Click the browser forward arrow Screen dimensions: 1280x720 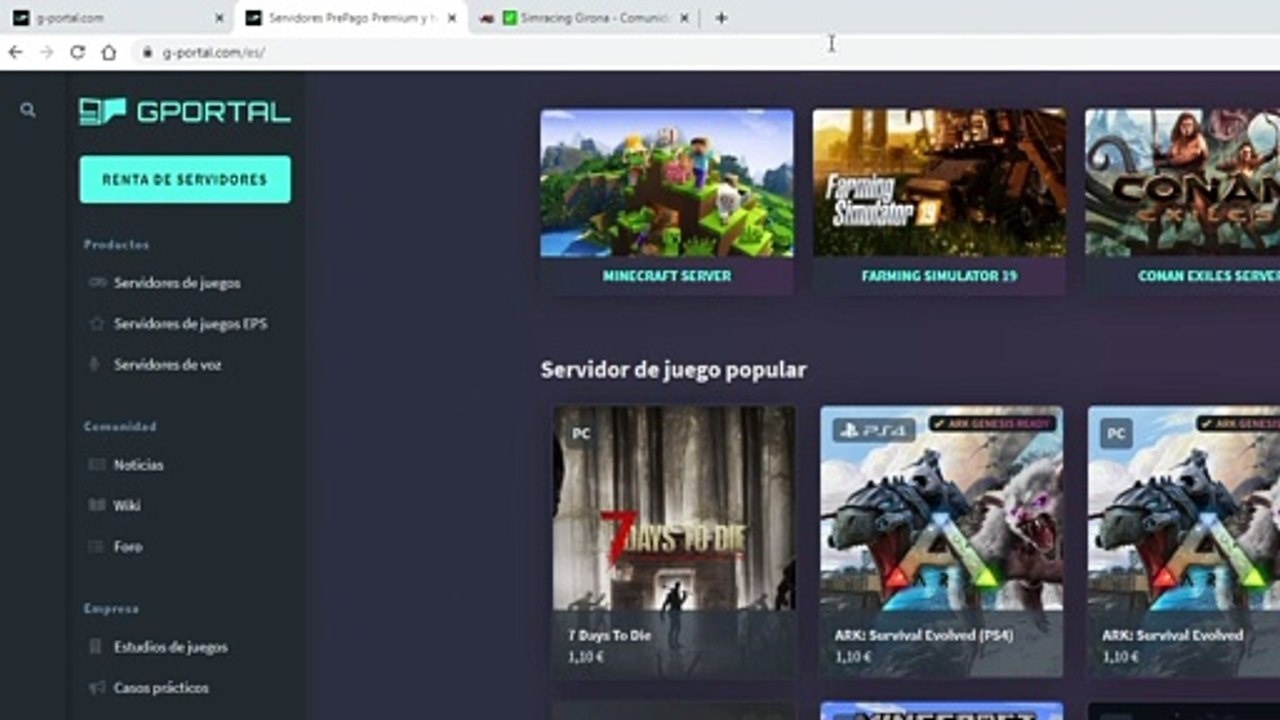pos(46,52)
